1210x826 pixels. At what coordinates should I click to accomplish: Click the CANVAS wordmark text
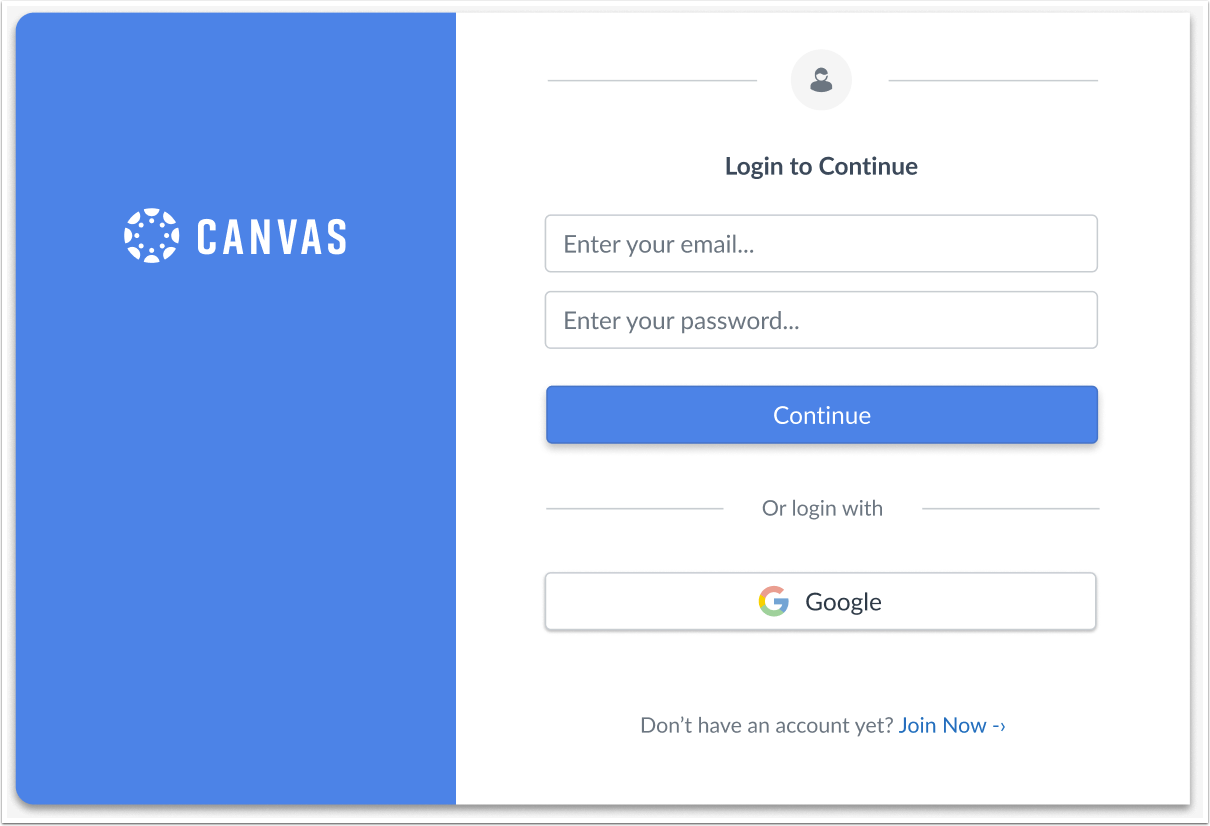click(x=272, y=237)
